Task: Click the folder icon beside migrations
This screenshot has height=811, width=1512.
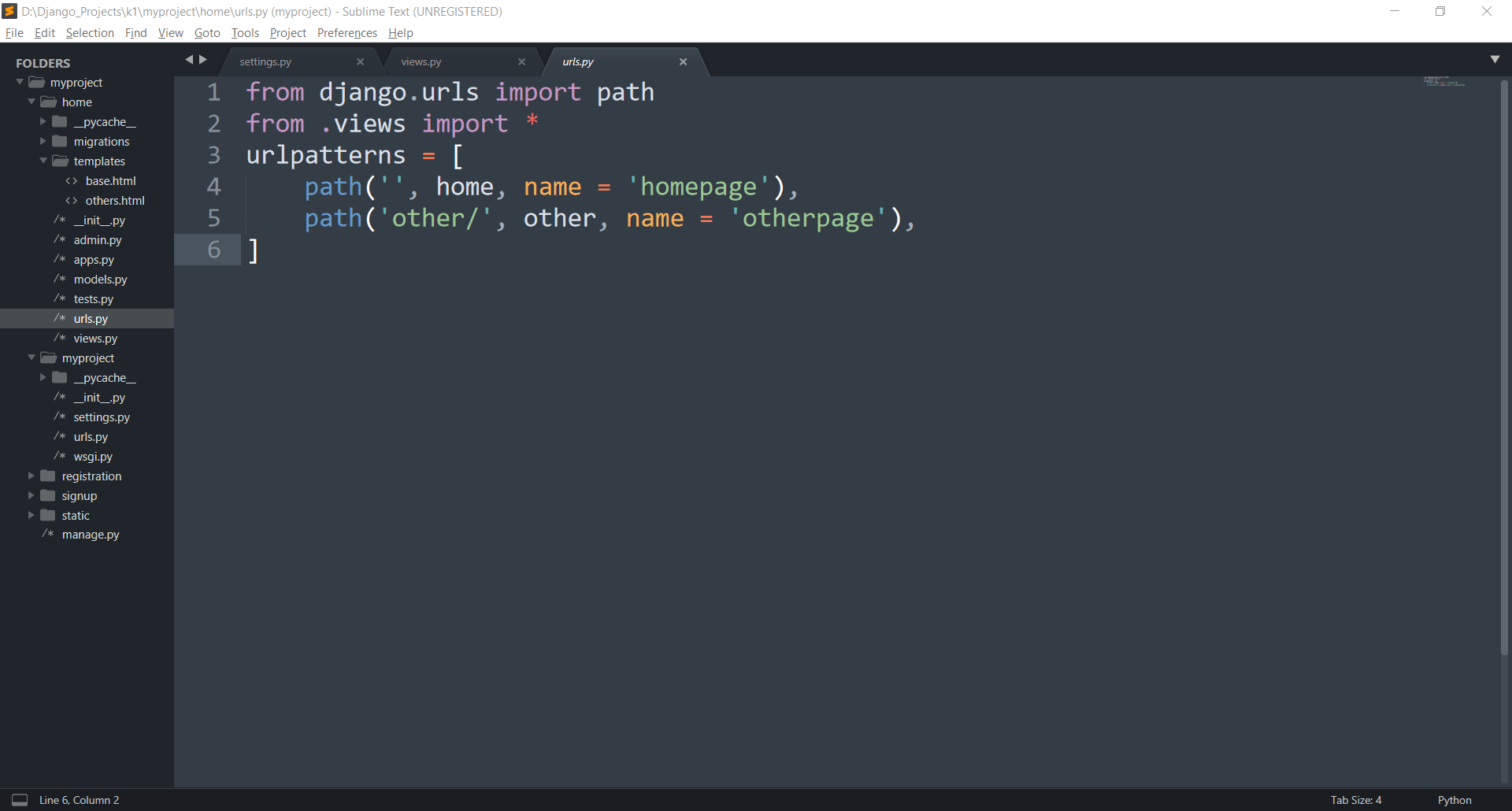Action: point(60,141)
